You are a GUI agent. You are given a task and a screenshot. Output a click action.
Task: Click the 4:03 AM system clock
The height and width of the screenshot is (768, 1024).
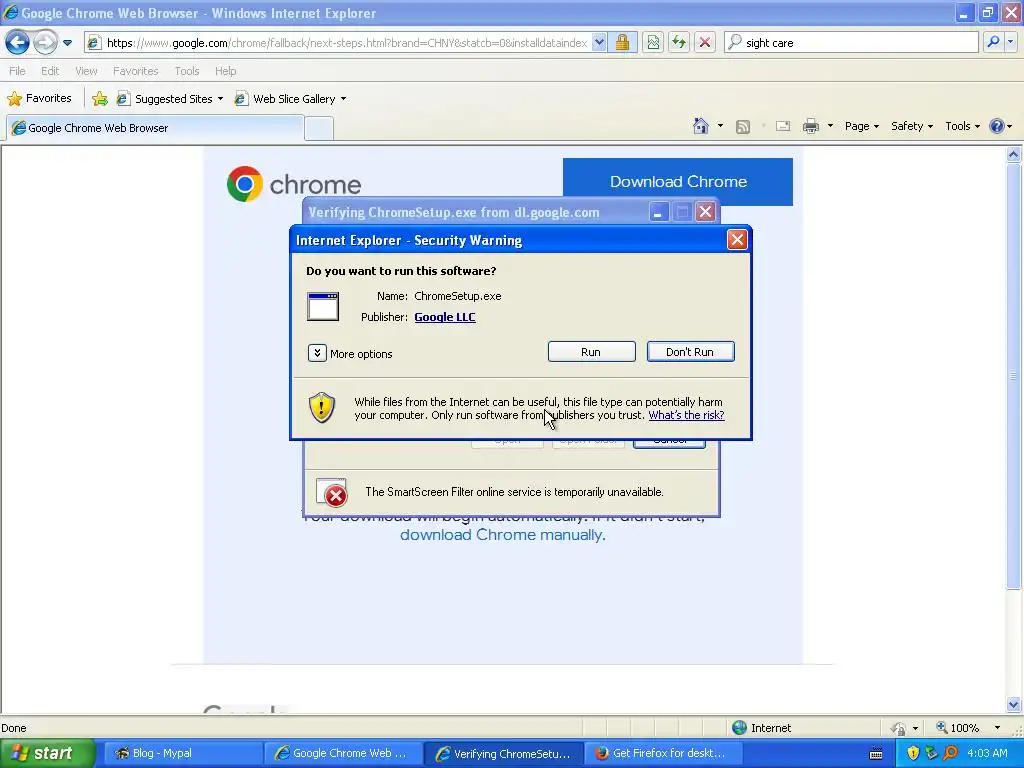click(987, 753)
